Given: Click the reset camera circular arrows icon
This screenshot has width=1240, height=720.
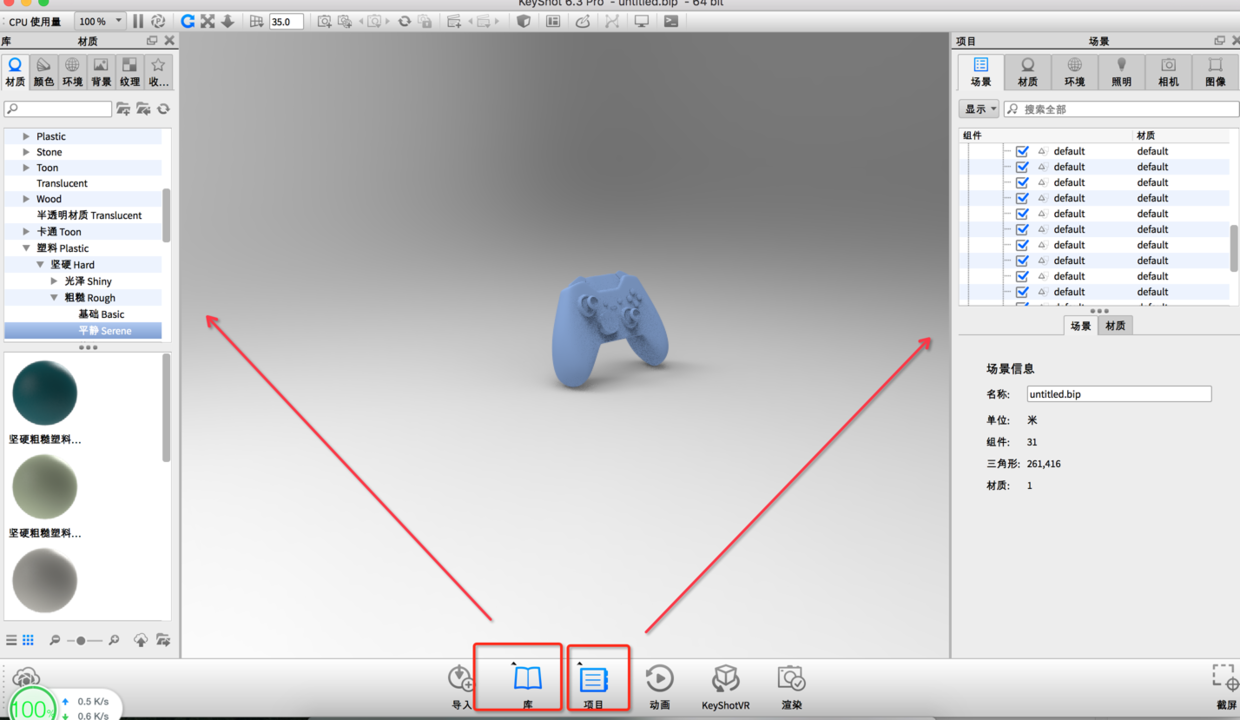Looking at the screenshot, I should [404, 21].
